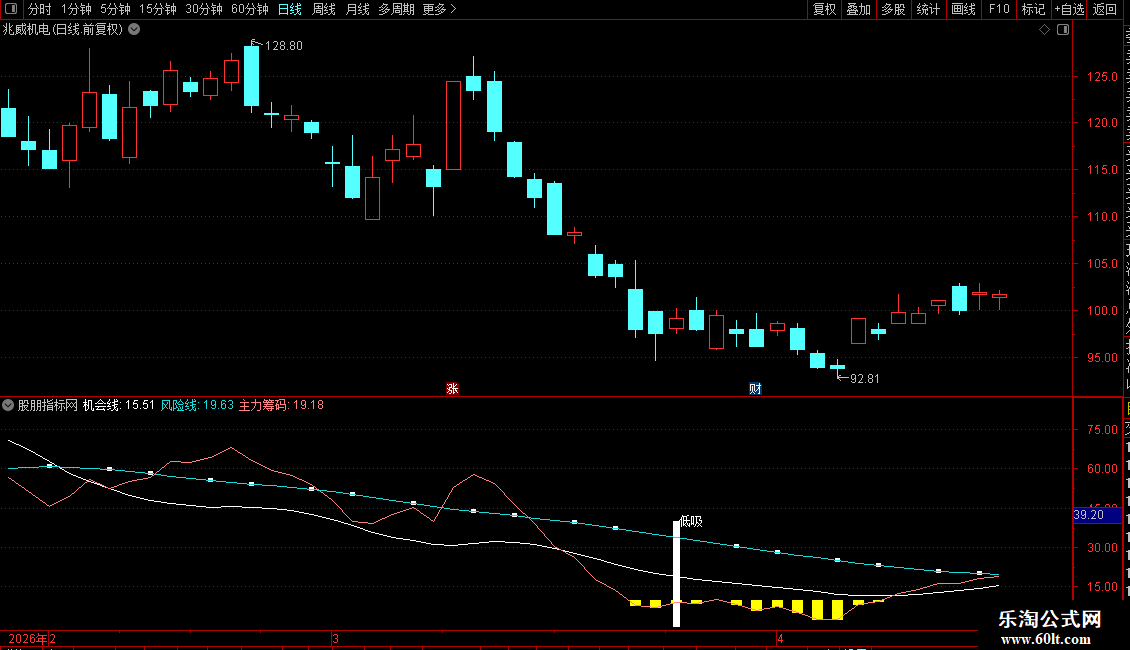Open F10 company information
Image resolution: width=1130 pixels, height=650 pixels.
999,9
